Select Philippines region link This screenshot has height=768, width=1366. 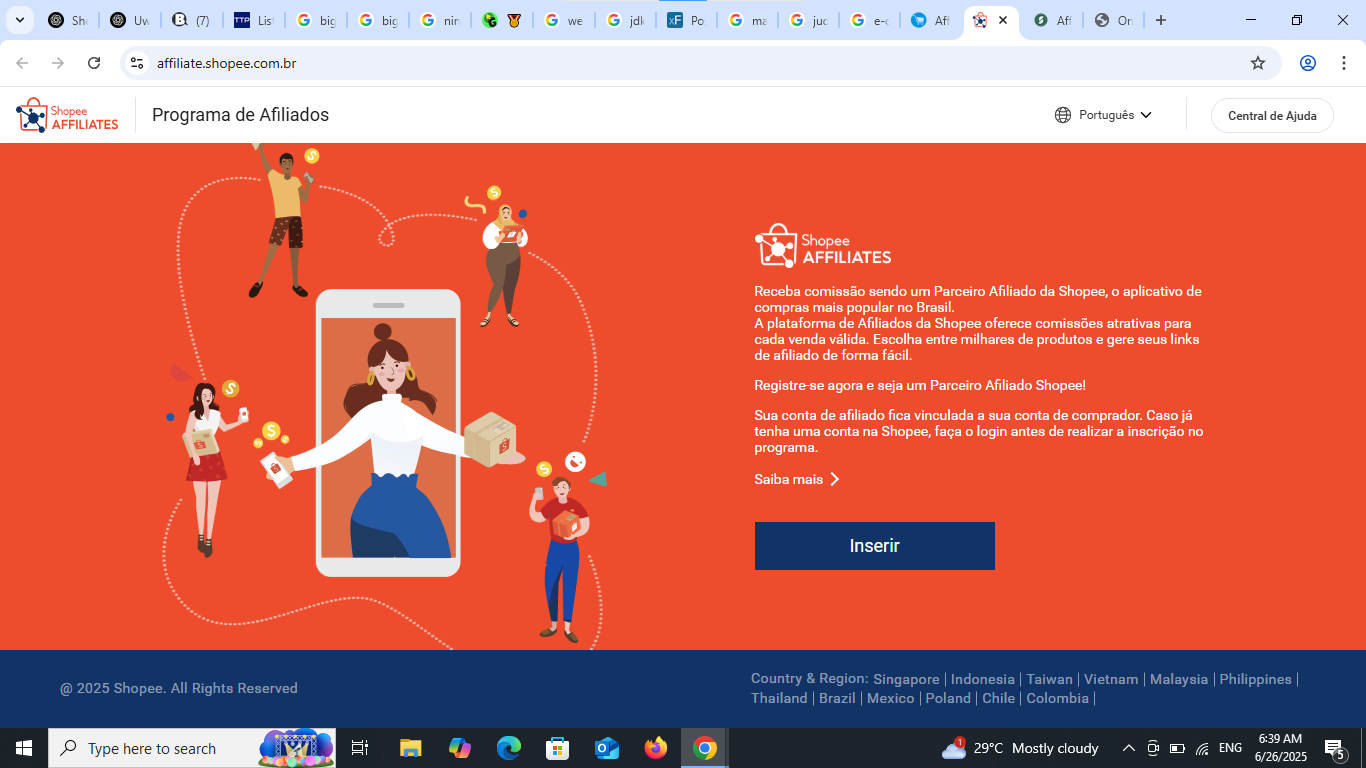point(1256,679)
